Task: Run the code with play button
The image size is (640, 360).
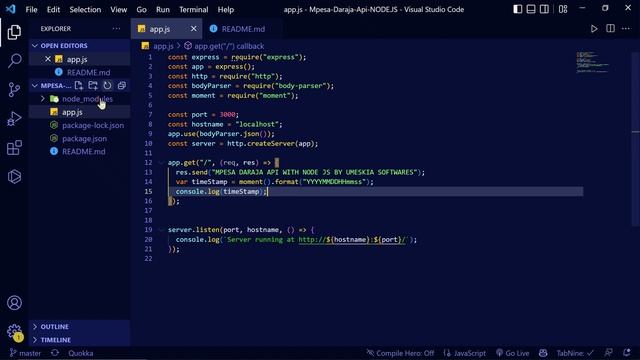Action: (x=594, y=29)
